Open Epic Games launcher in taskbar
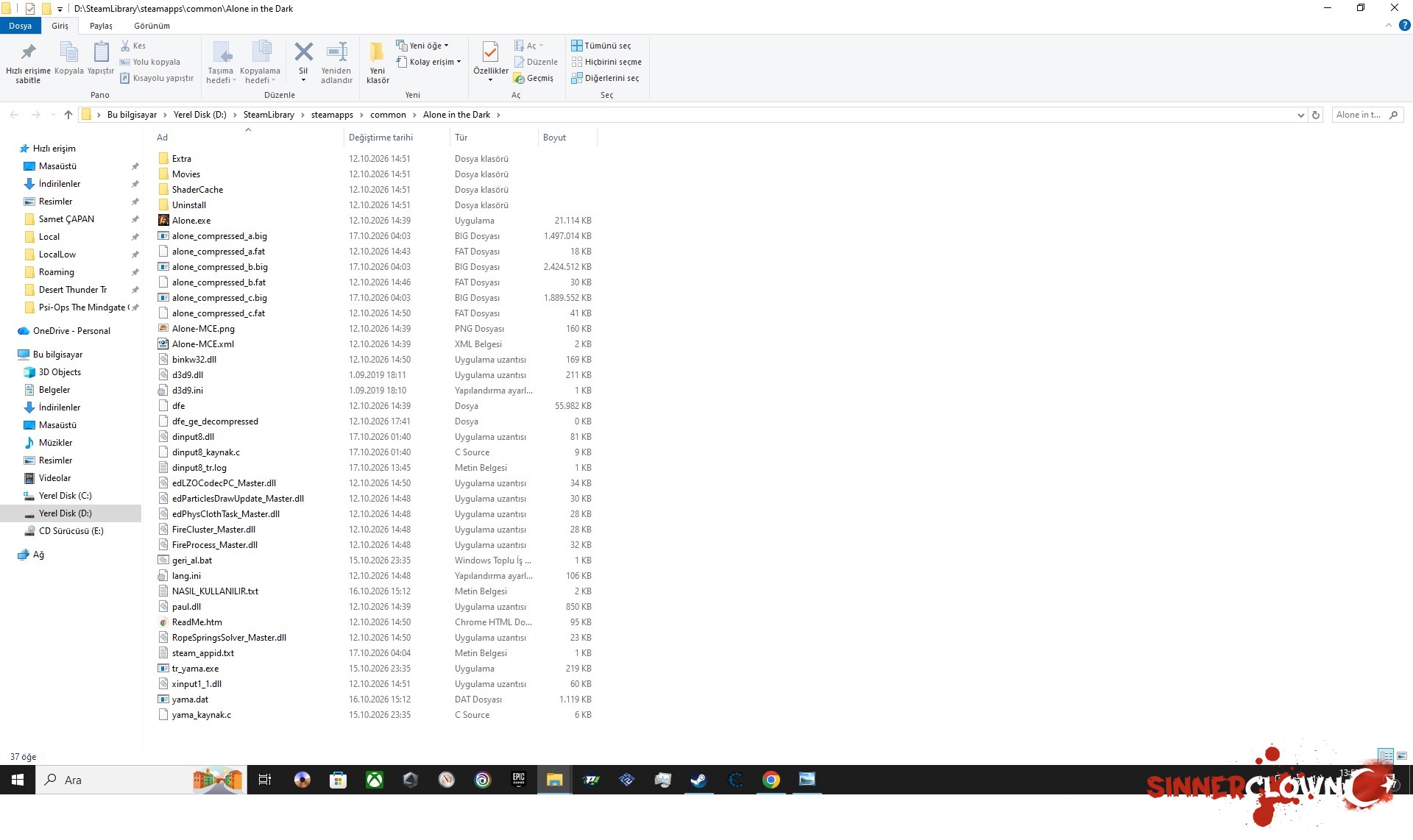 pos(519,780)
